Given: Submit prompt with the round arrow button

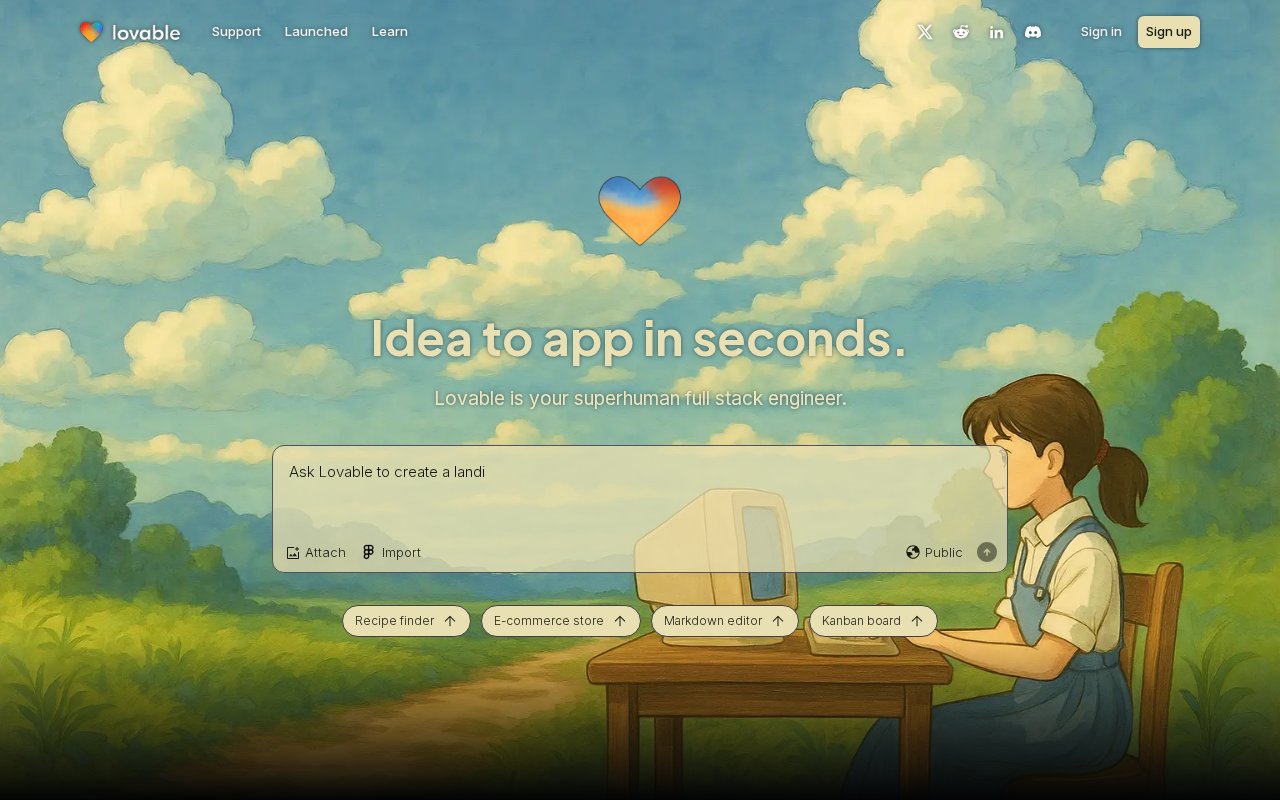Looking at the screenshot, I should 987,552.
